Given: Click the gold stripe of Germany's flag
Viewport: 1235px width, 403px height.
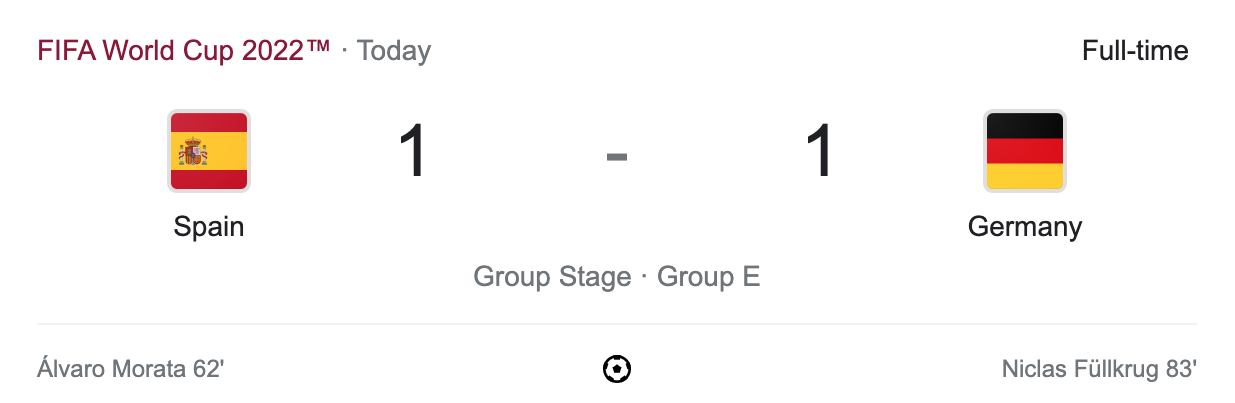Looking at the screenshot, I should [1025, 177].
